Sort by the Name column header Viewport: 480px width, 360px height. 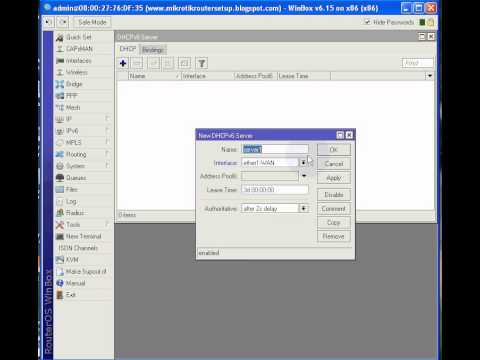pyautogui.click(x=154, y=76)
